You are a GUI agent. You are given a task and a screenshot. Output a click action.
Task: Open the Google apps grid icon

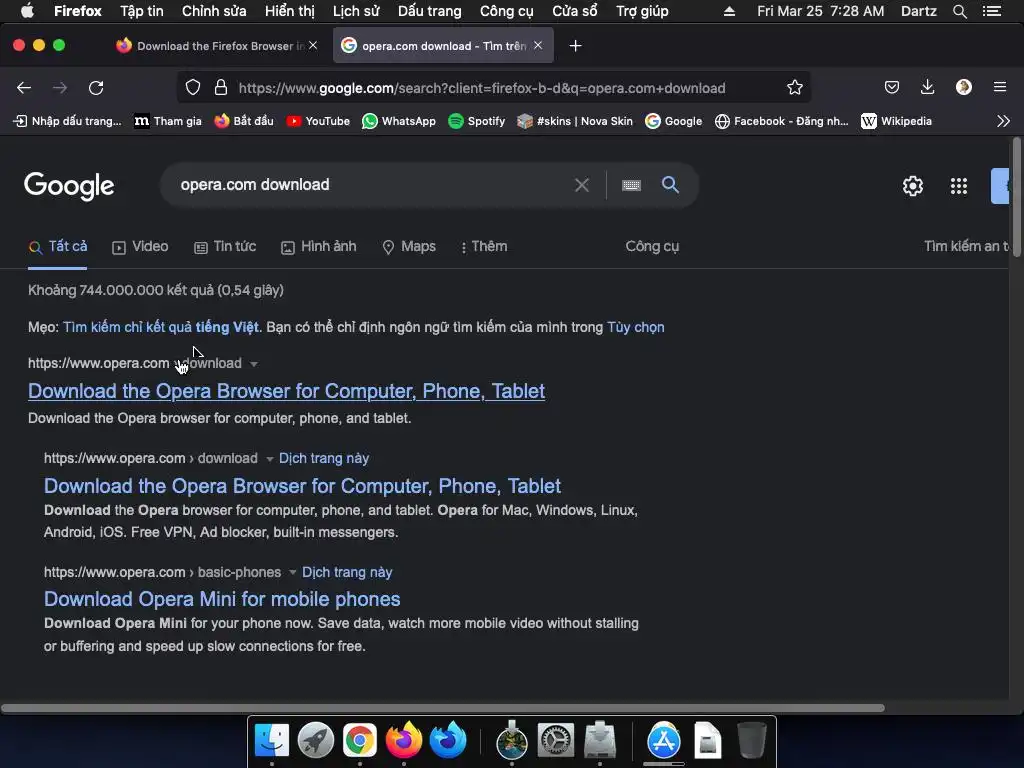958,186
